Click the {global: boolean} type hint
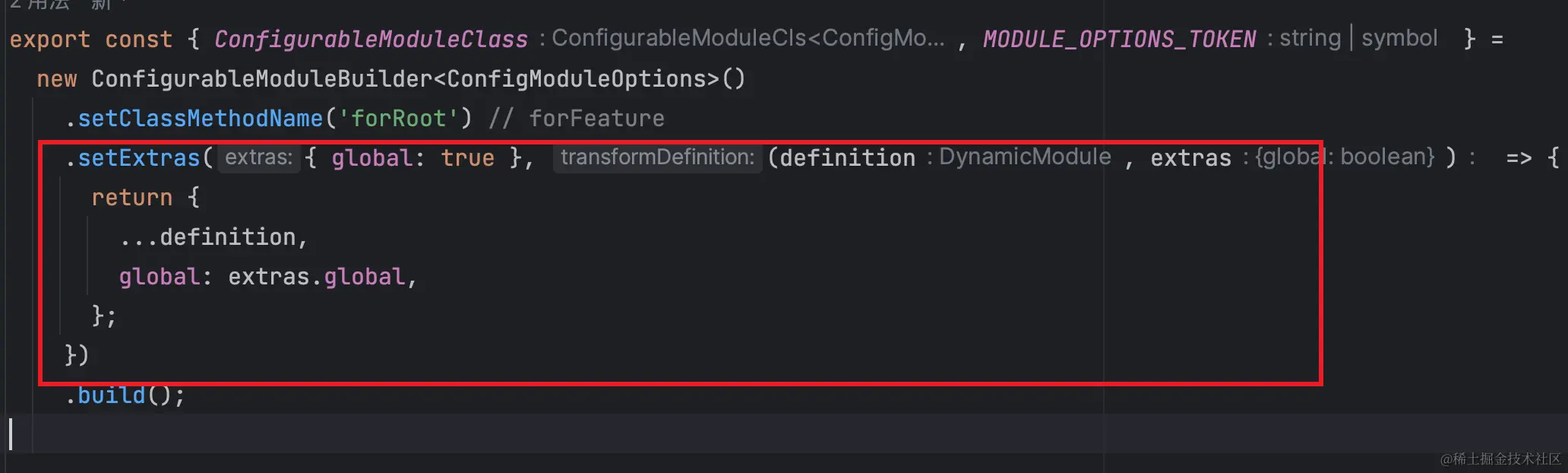The height and width of the screenshot is (473, 1568). (1345, 157)
